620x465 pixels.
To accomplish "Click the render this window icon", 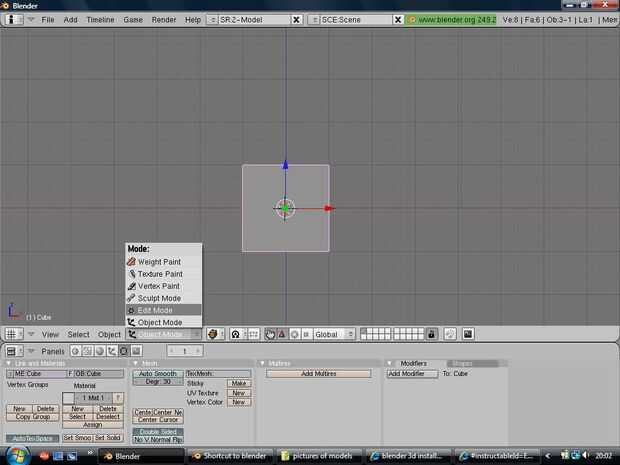I will pyautogui.click(x=468, y=334).
